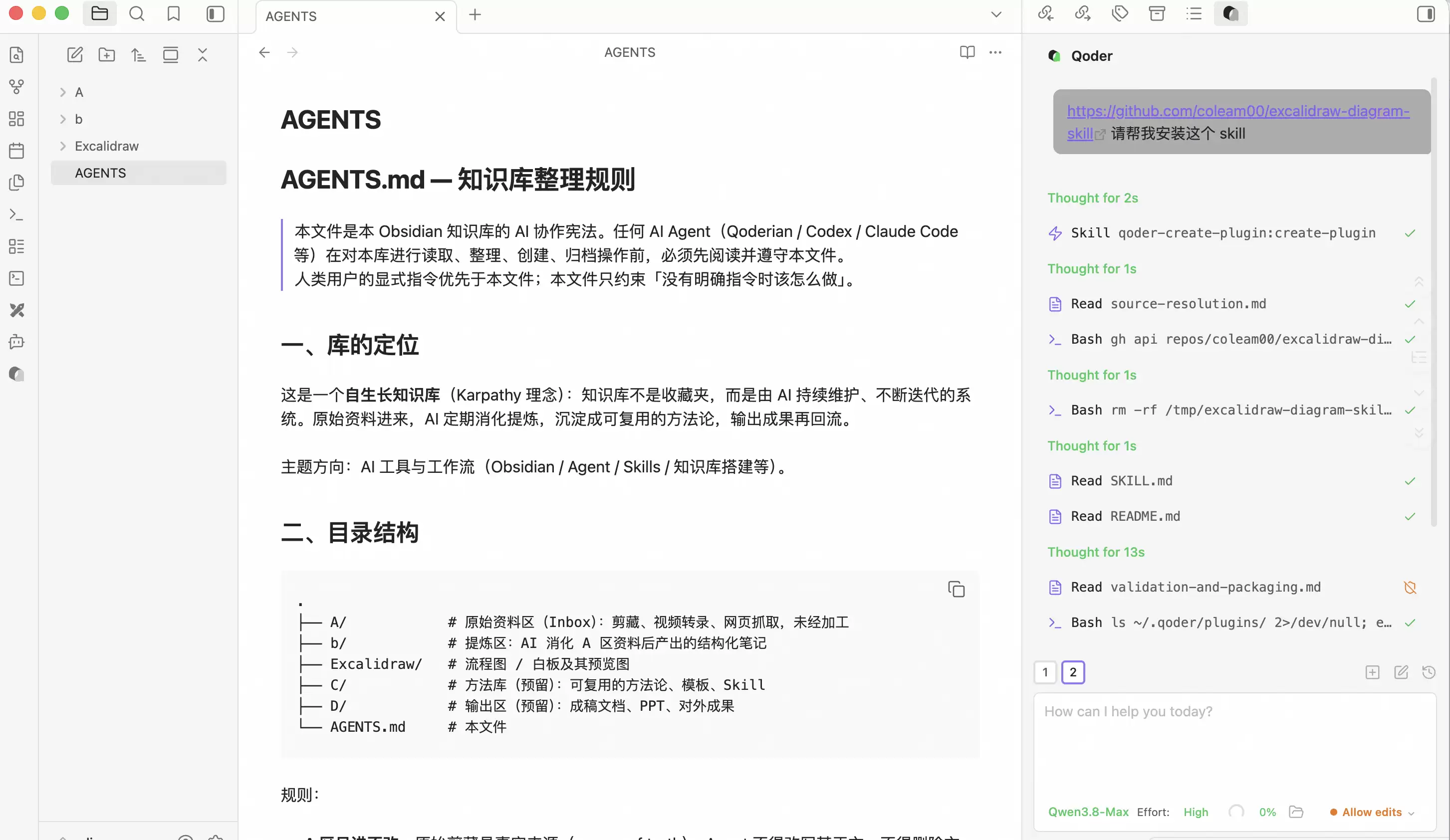
Task: Open the tags panel icon
Action: [x=1120, y=14]
